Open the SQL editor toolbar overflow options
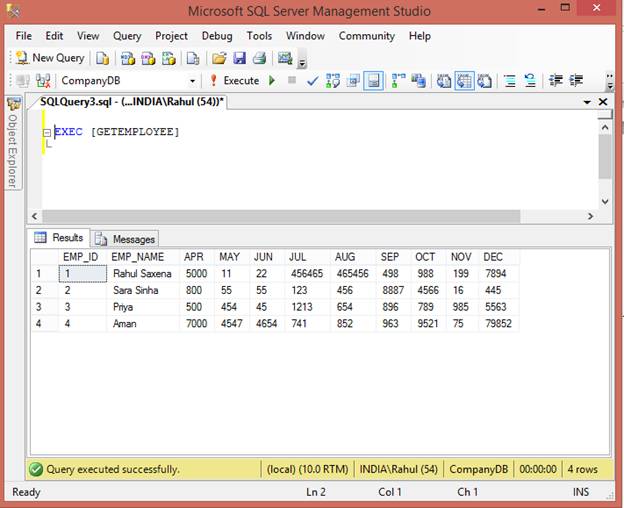Screen dimensions: 624x508 click(609, 81)
